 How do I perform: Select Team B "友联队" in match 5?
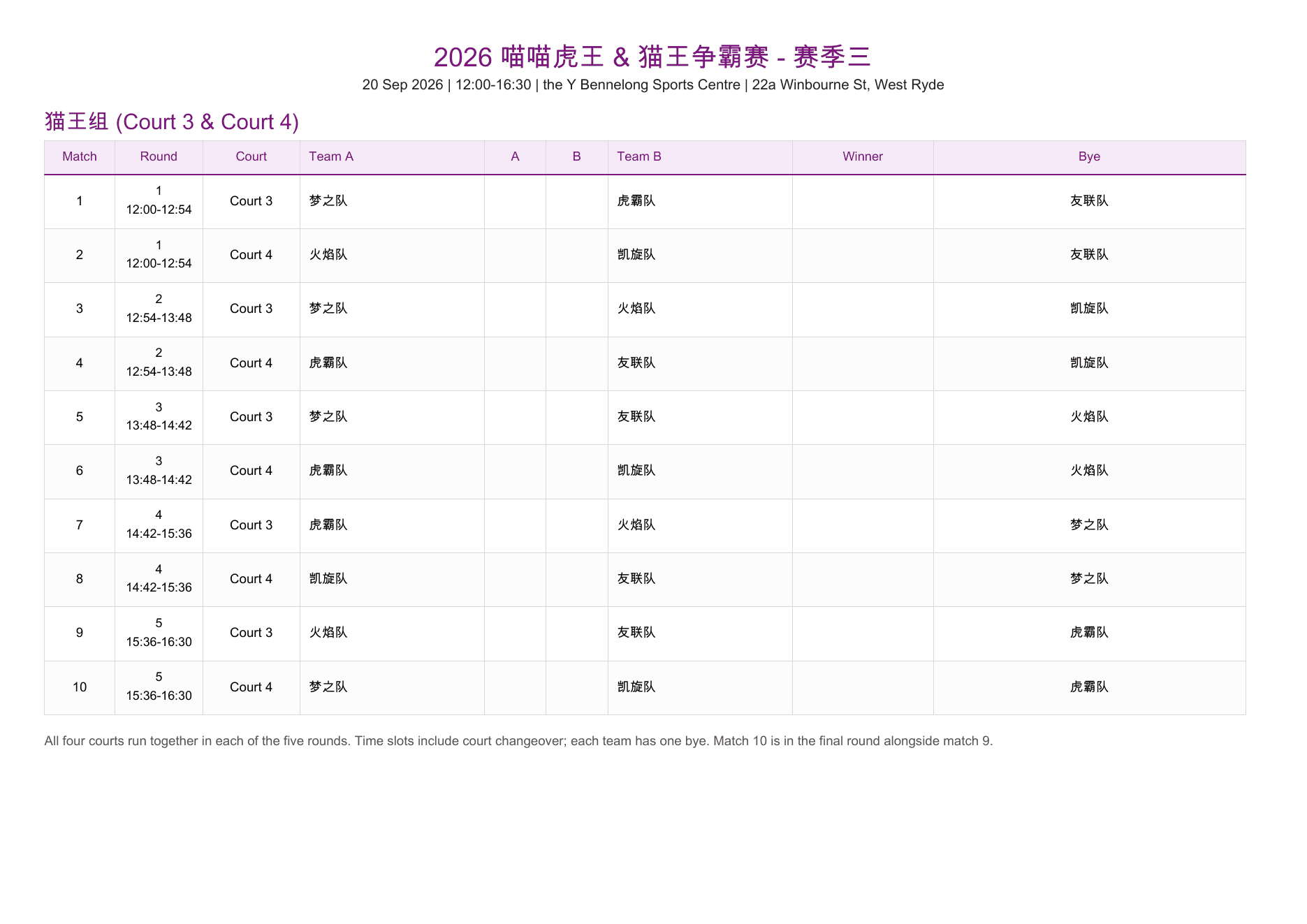[636, 417]
